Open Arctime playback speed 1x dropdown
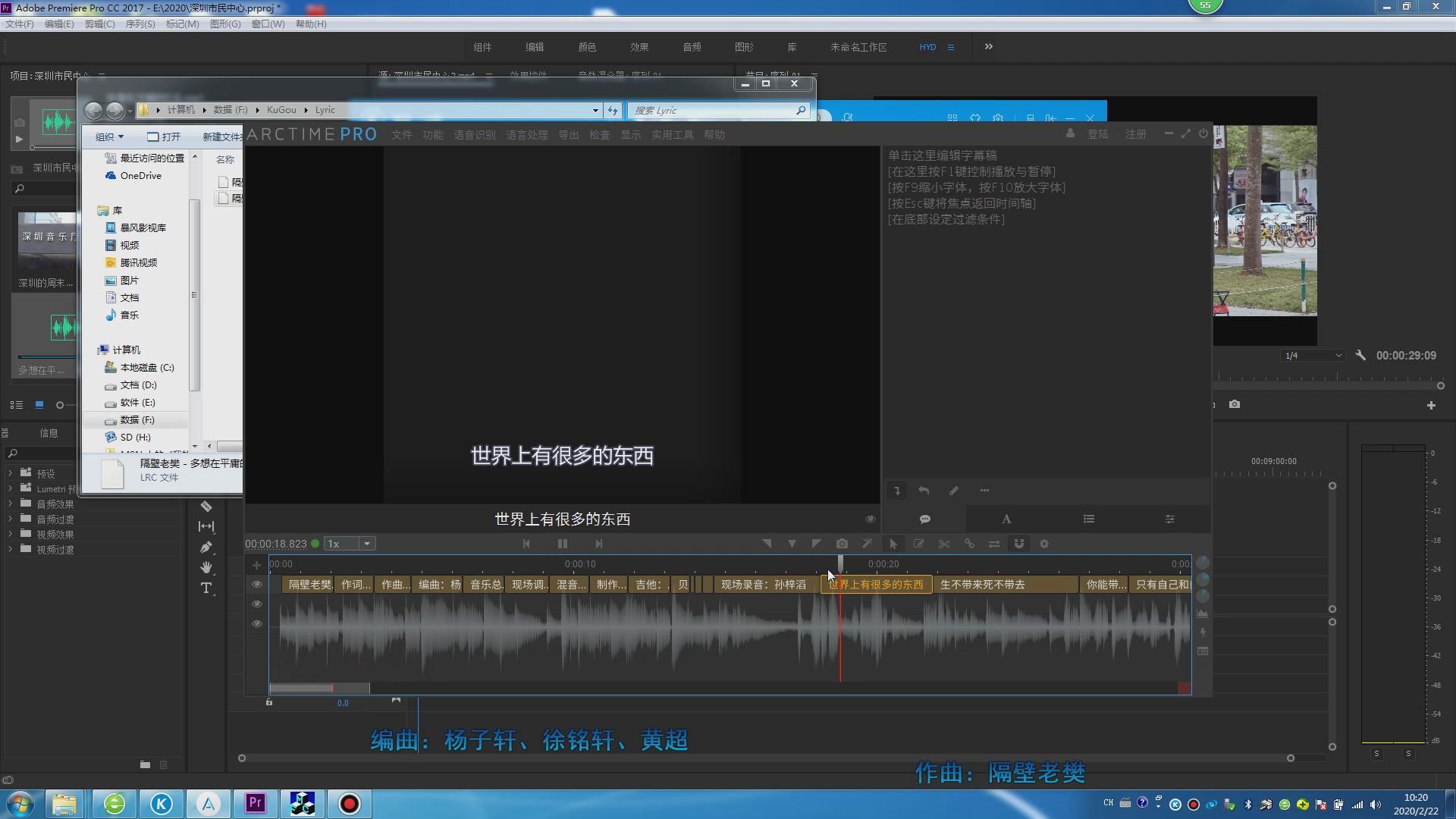1456x819 pixels. (x=350, y=544)
